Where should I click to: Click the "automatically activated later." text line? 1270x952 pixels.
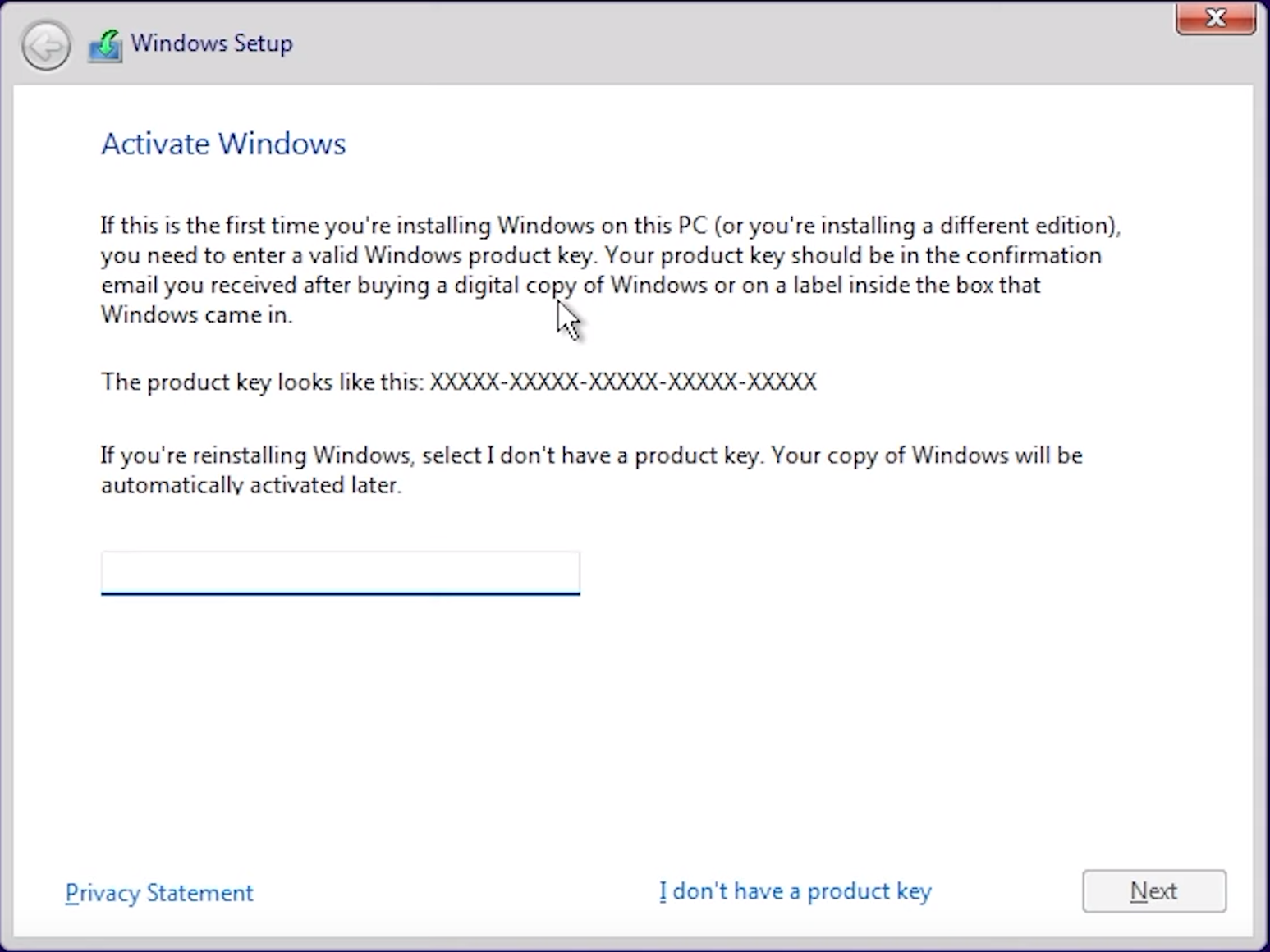point(251,485)
